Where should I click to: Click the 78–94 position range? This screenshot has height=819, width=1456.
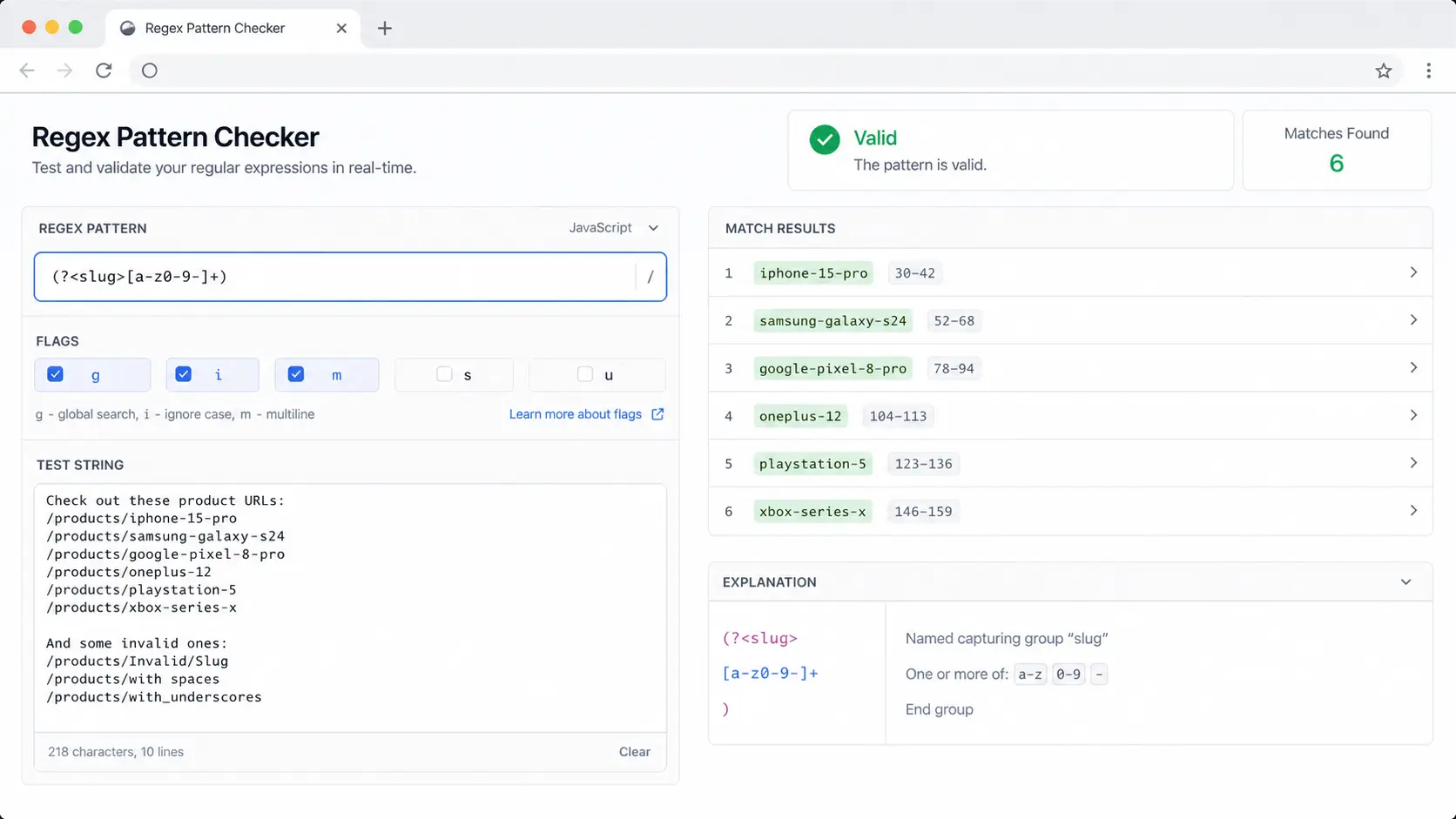(954, 369)
